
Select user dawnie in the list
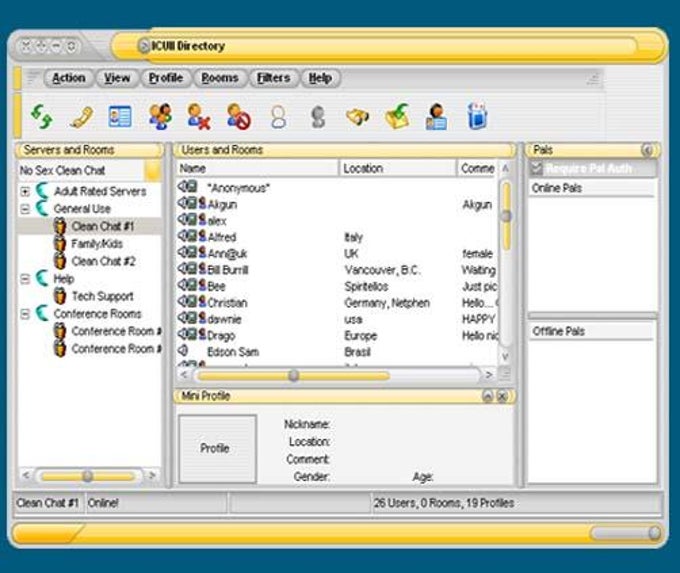(x=224, y=319)
